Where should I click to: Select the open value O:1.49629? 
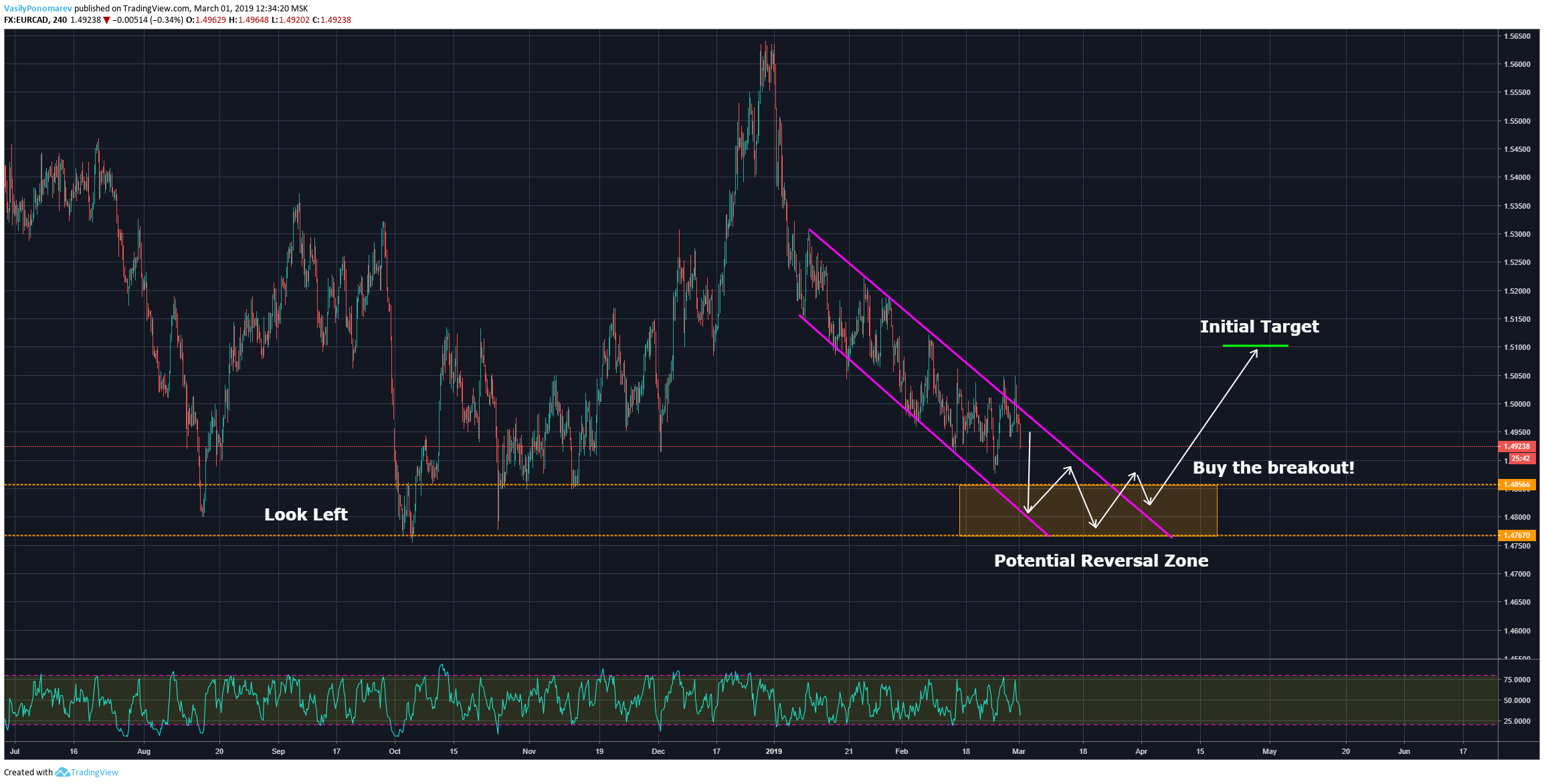click(x=206, y=20)
